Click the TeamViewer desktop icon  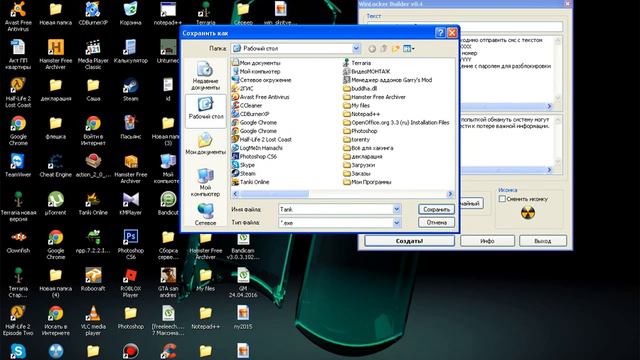click(x=18, y=165)
